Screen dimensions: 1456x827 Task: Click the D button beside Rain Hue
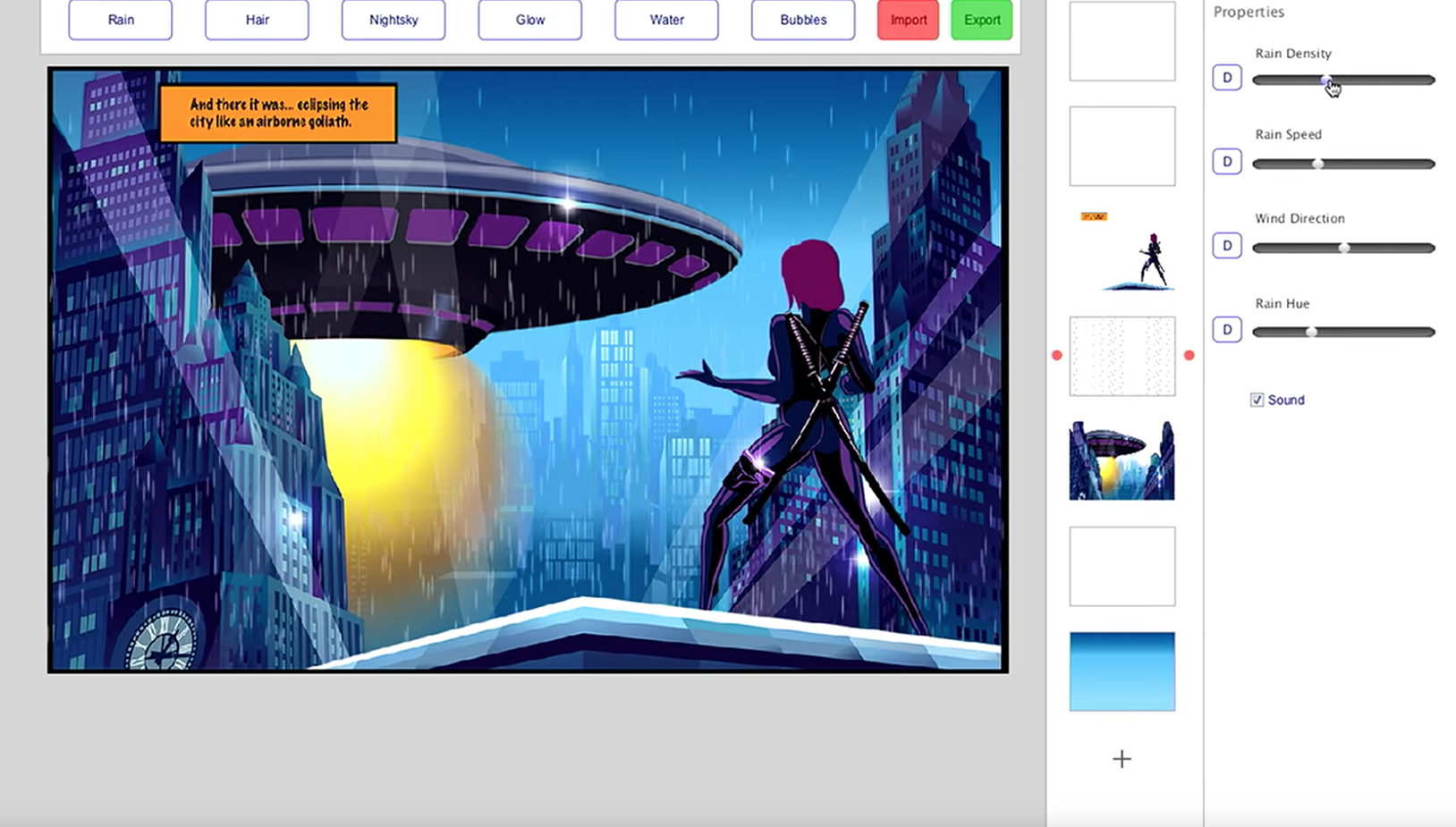1226,330
